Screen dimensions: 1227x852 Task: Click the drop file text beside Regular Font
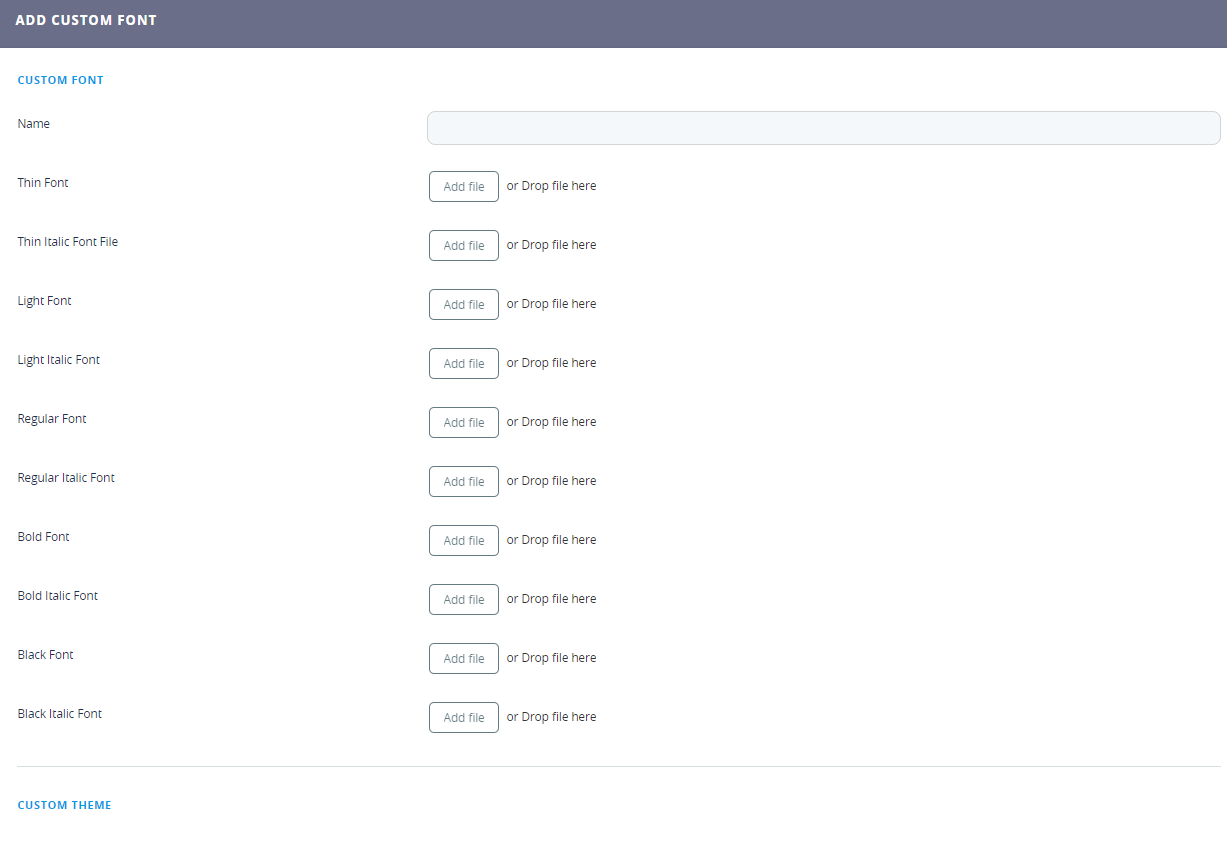pyautogui.click(x=551, y=422)
